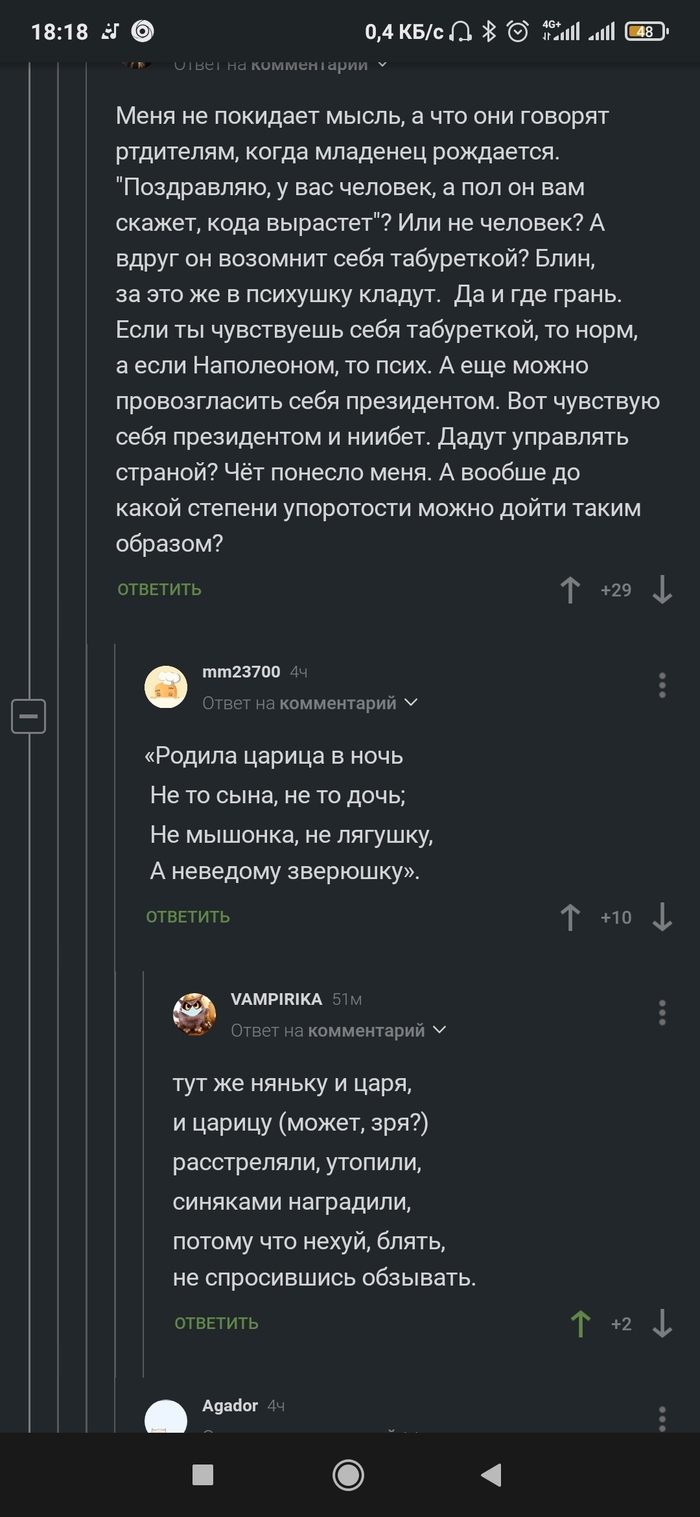
Task: Open VAMPIRIKA's profile avatar
Action: (195, 1014)
